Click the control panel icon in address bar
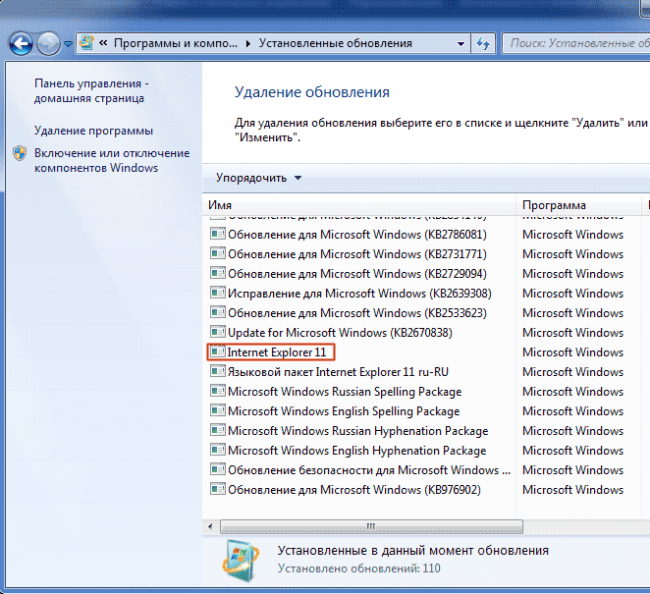Image resolution: width=650 pixels, height=594 pixels. point(86,43)
